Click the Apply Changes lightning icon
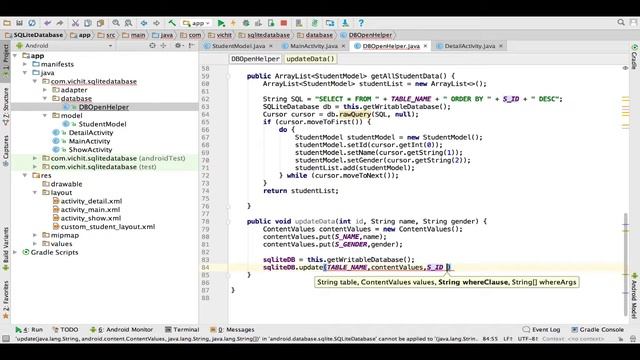Viewport: 640px width, 360px height. click(x=233, y=23)
